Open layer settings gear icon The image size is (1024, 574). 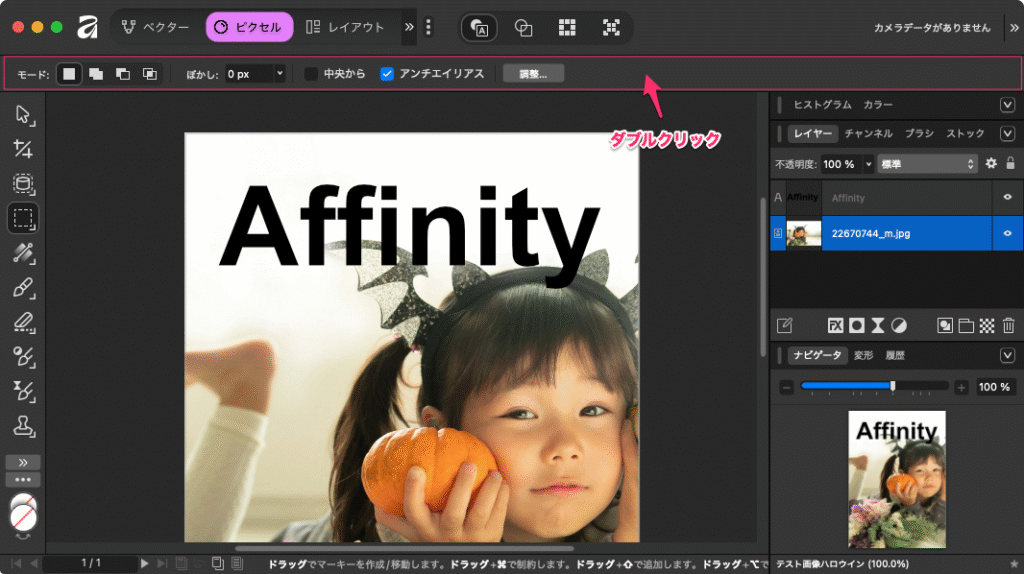click(991, 163)
